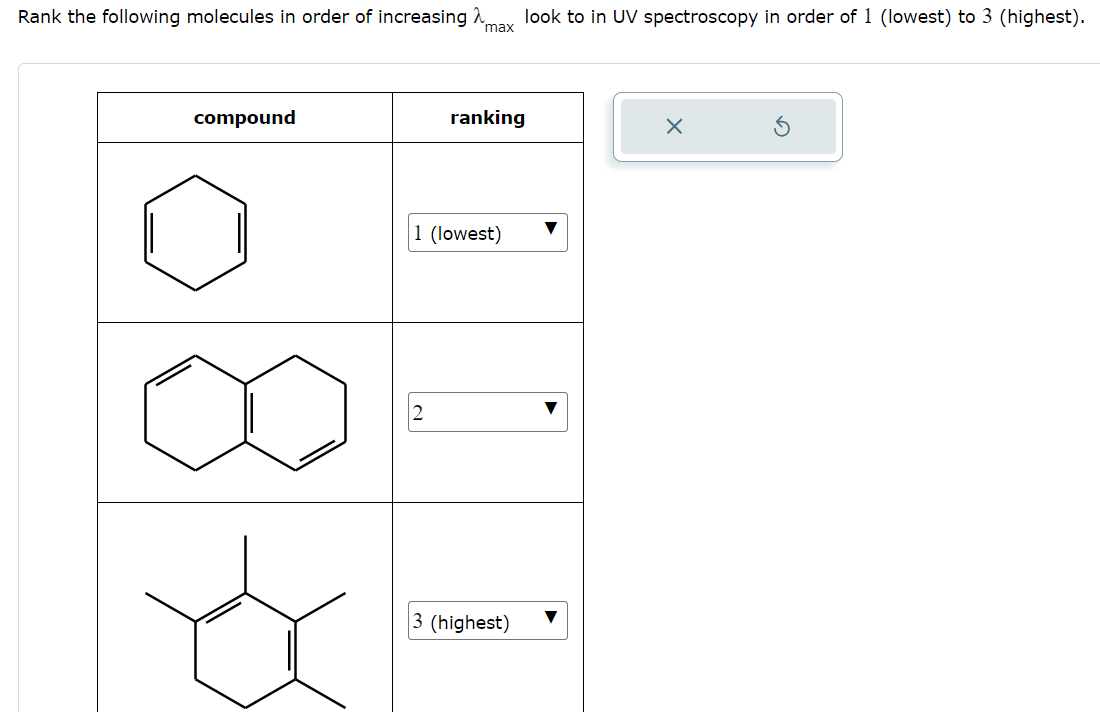Toggle the bottom ranking selection open
Screen dimensions: 1100x712
487,620
